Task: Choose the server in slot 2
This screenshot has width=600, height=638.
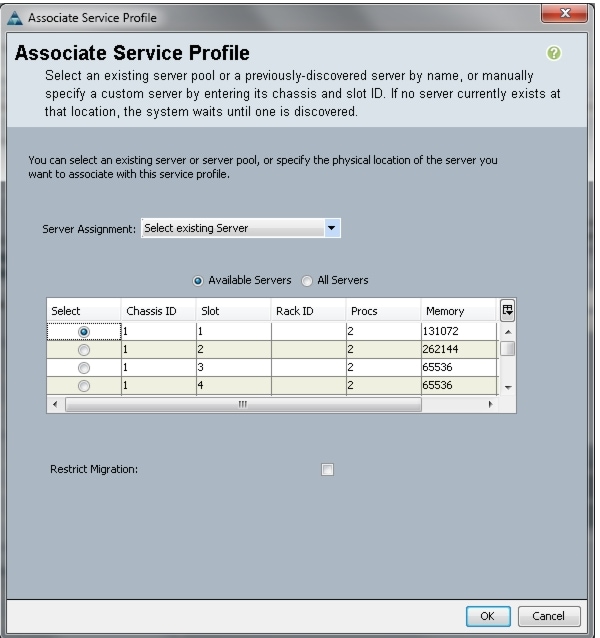Action: 84,350
